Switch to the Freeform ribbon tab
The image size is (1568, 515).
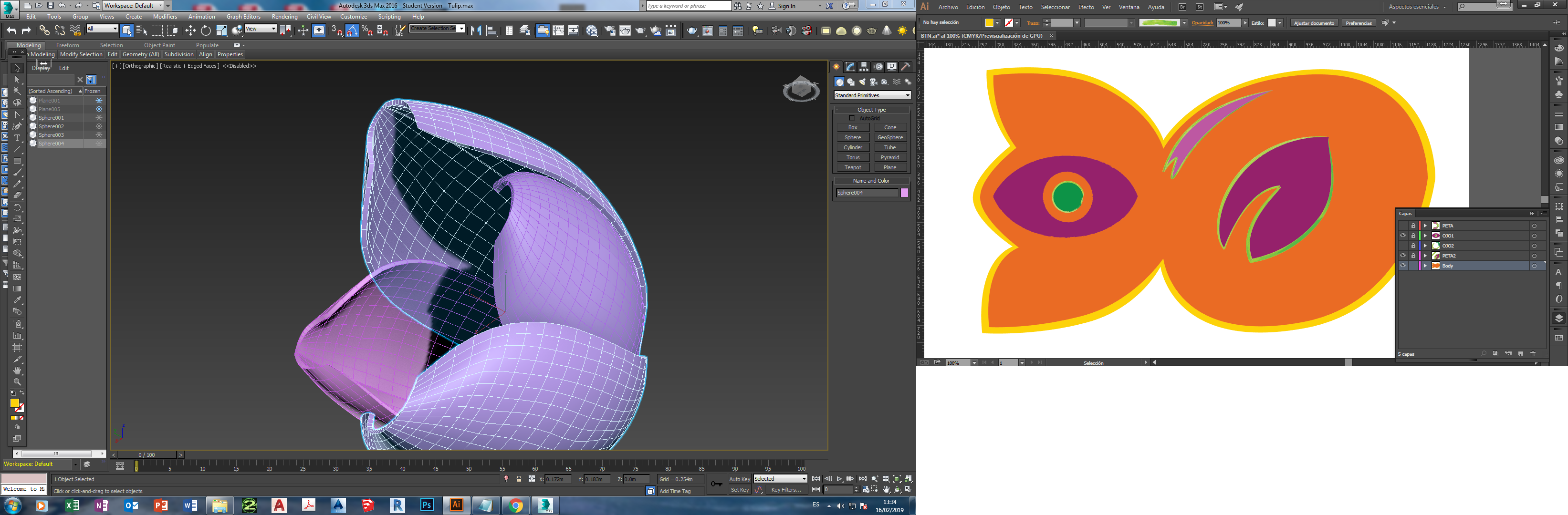pyautogui.click(x=67, y=45)
